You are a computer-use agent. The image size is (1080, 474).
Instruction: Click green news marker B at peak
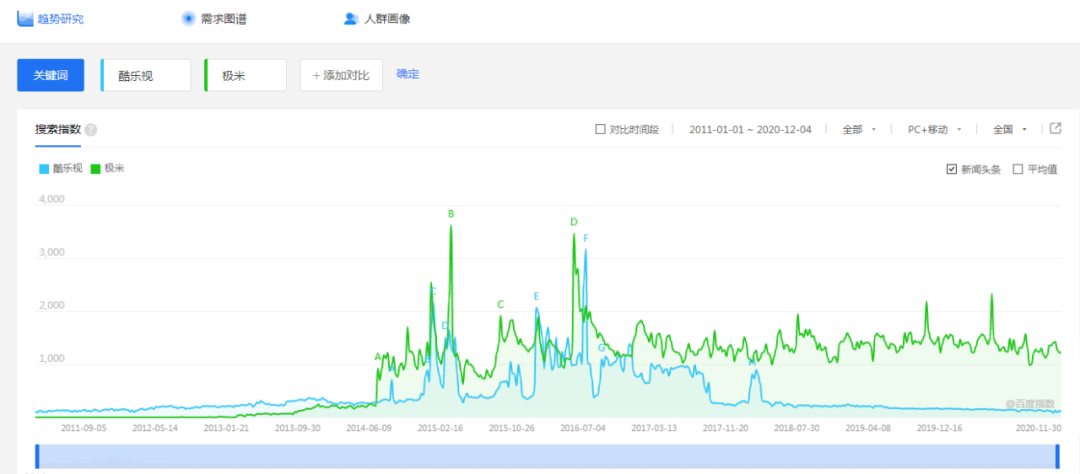coord(451,214)
